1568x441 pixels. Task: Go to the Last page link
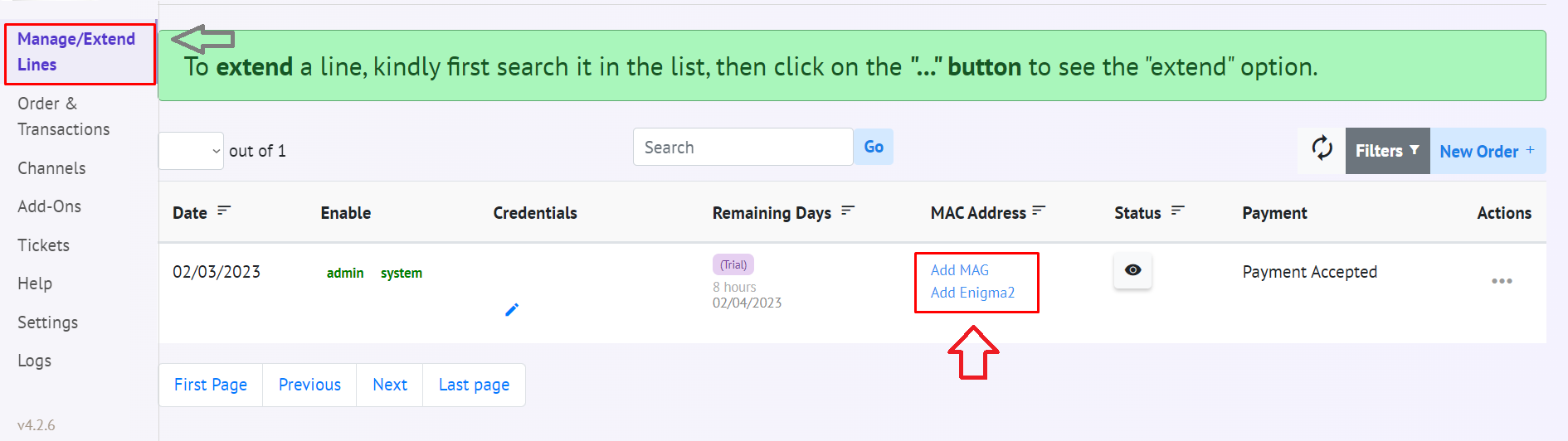pyautogui.click(x=474, y=385)
